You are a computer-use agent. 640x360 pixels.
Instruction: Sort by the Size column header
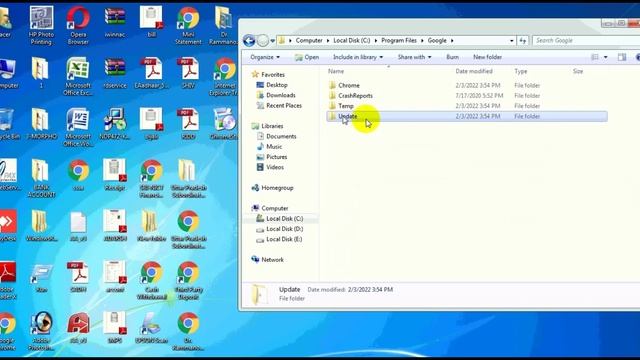578,71
